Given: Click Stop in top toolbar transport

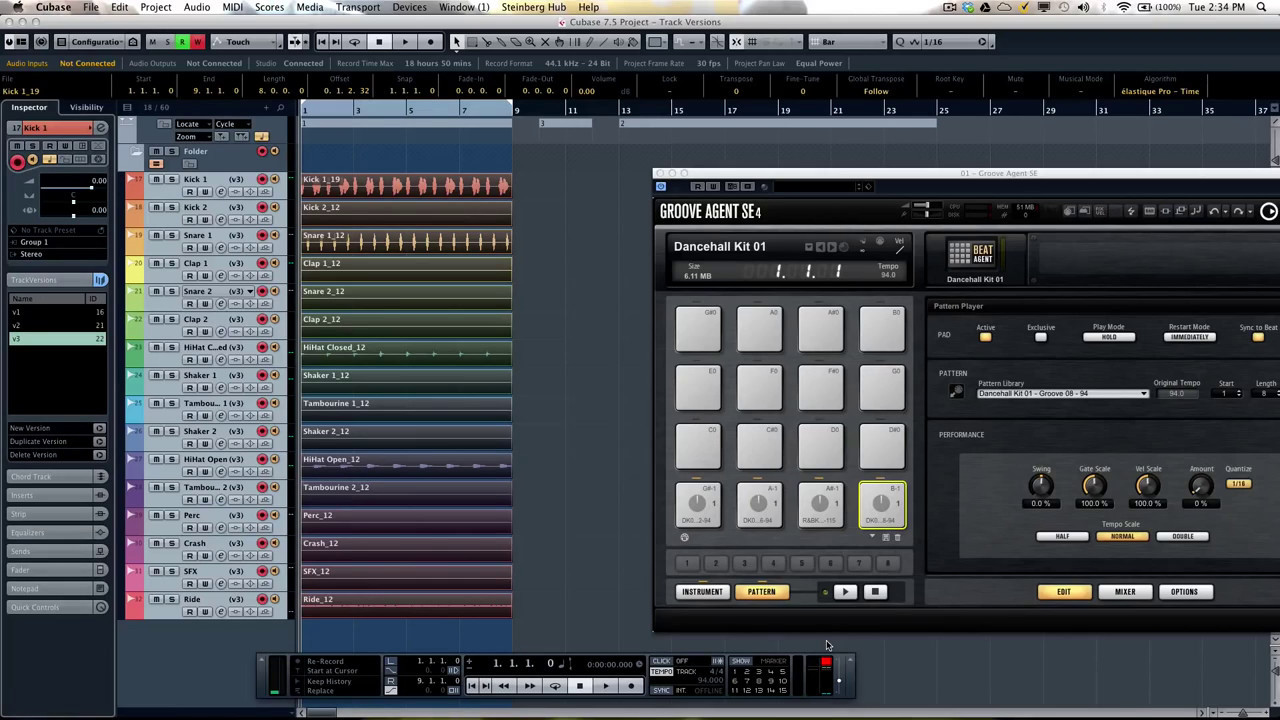Looking at the screenshot, I should (379, 42).
